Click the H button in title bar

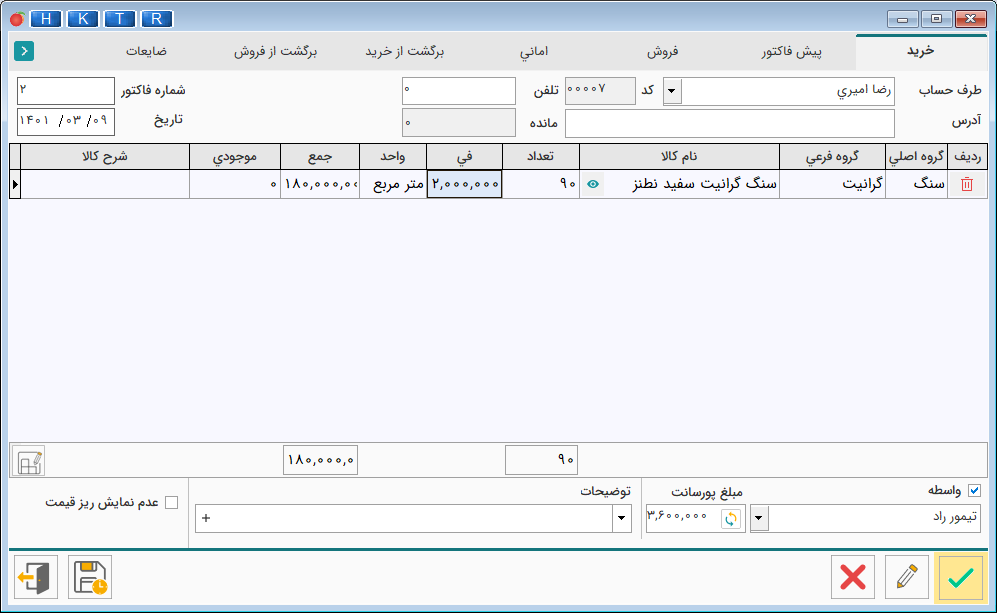(x=45, y=19)
